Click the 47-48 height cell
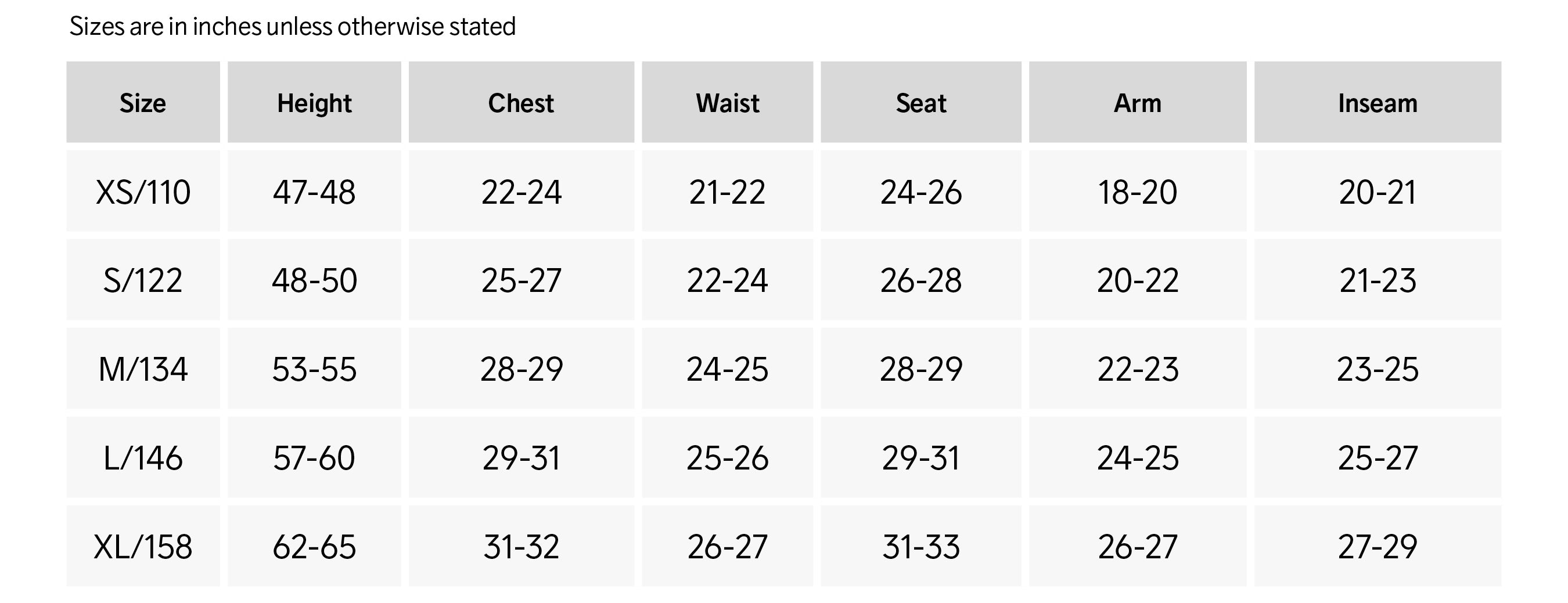The height and width of the screenshot is (603, 1568). click(x=314, y=192)
